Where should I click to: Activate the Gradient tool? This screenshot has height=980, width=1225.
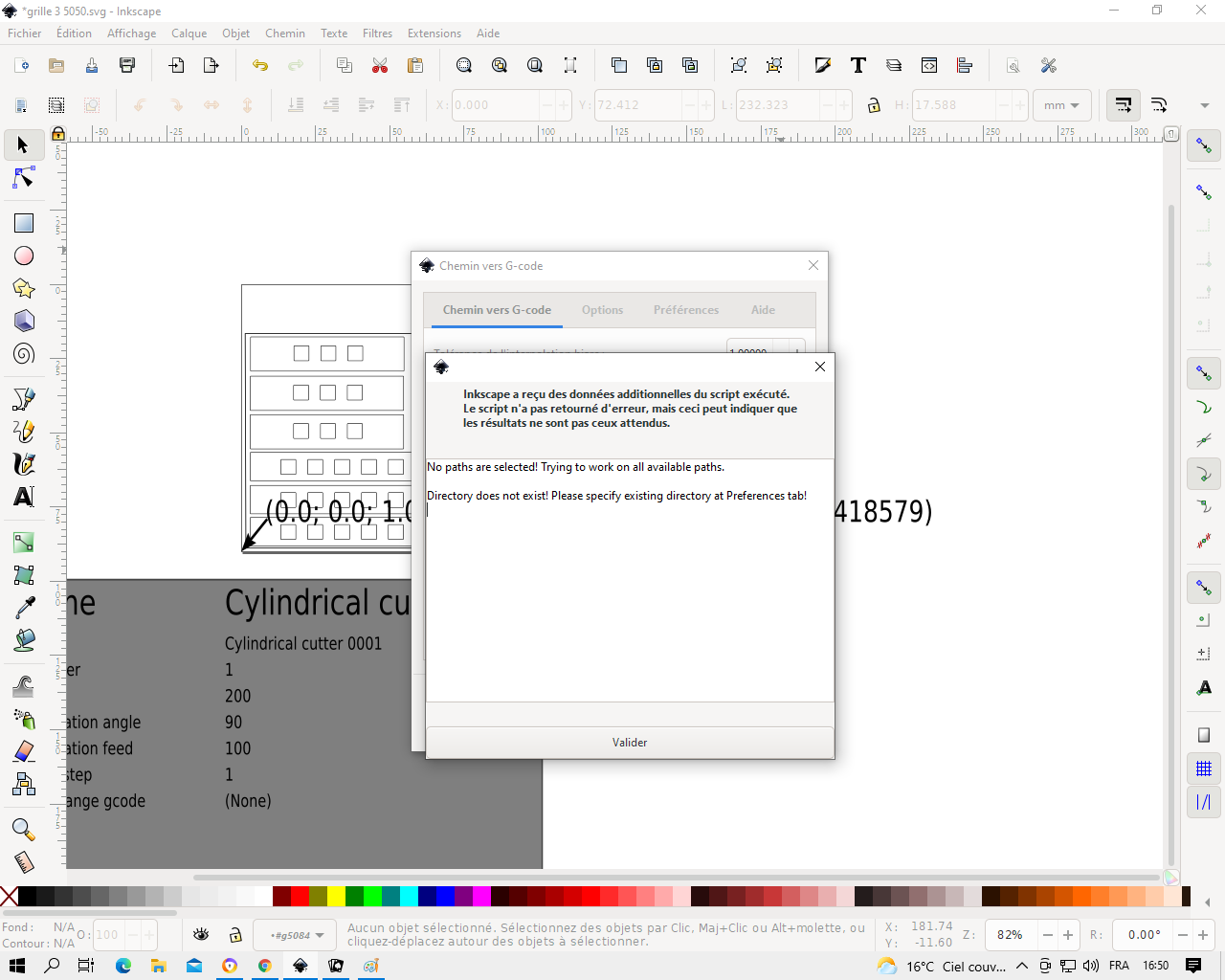click(x=24, y=542)
